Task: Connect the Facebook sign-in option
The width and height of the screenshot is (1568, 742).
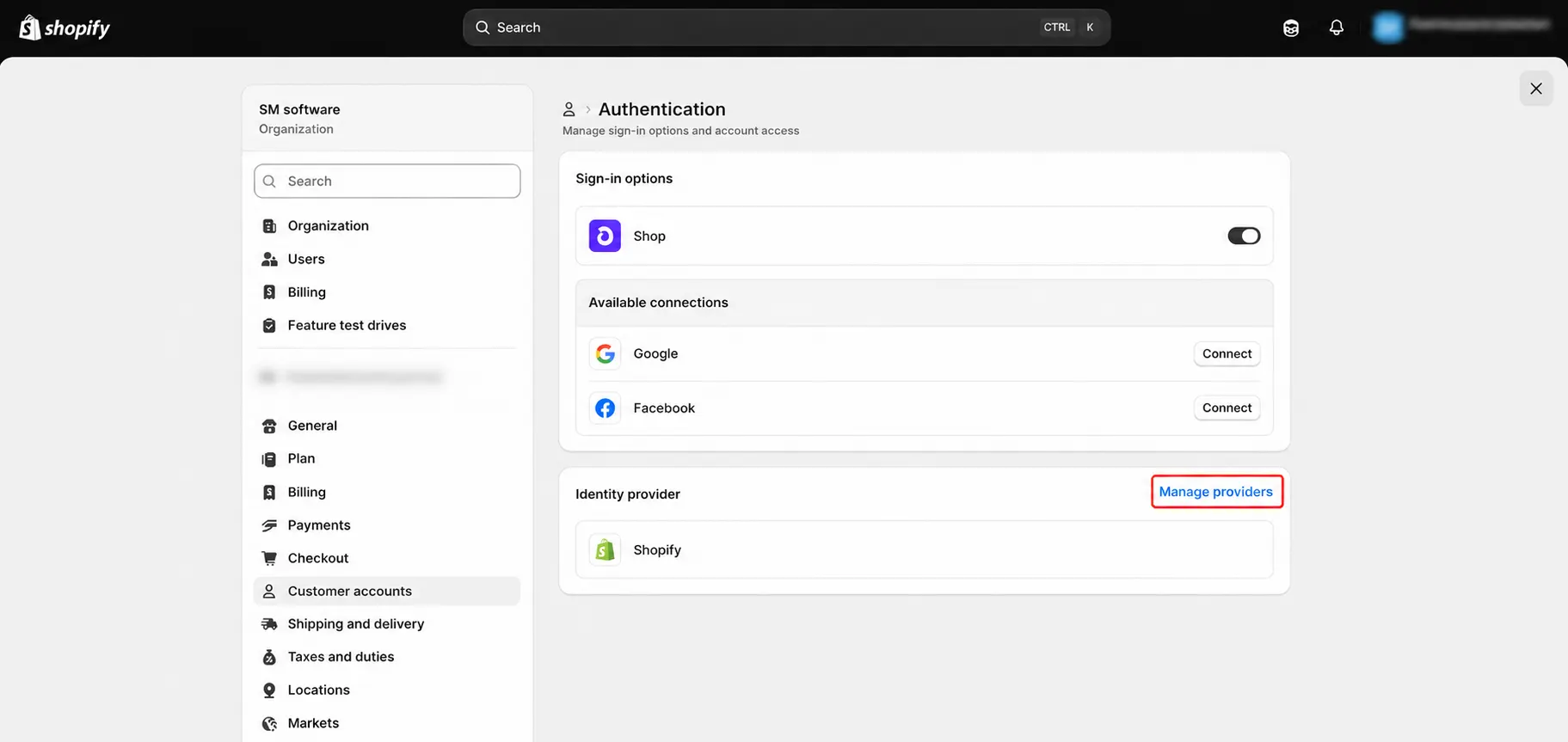Action: click(x=1227, y=408)
